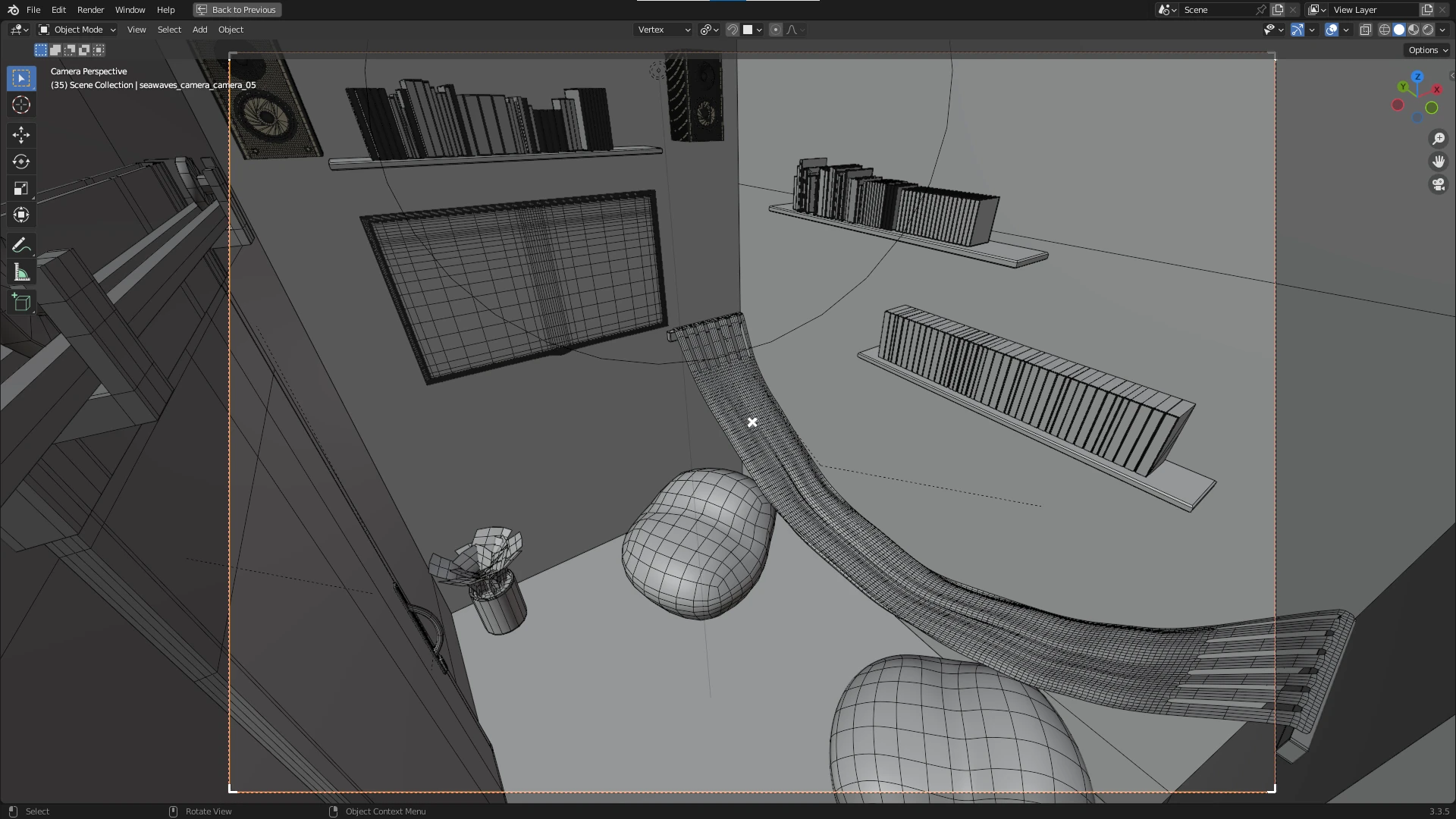
Task: Expand the gizmo options arrow
Action: pos(1312,30)
